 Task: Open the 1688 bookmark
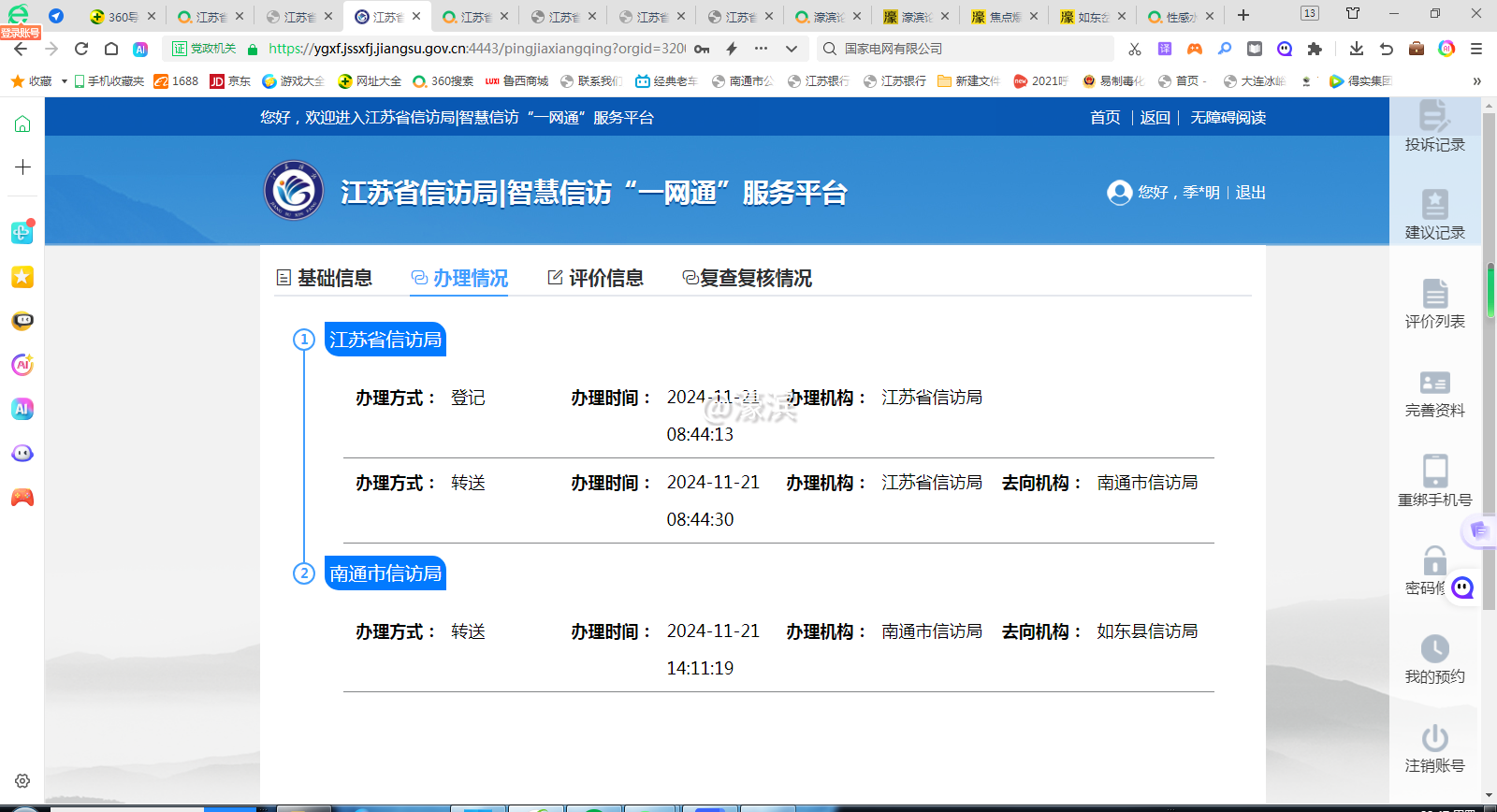[x=176, y=81]
